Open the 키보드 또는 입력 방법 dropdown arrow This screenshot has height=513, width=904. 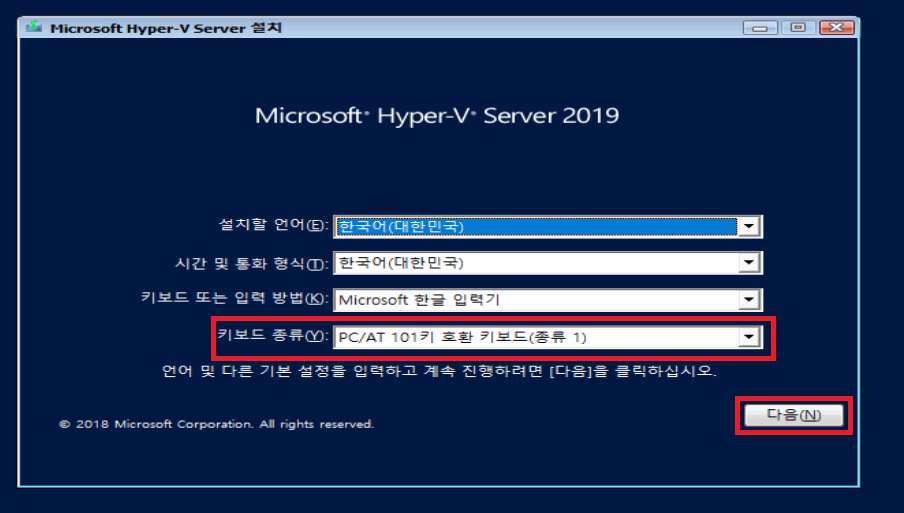tap(748, 300)
